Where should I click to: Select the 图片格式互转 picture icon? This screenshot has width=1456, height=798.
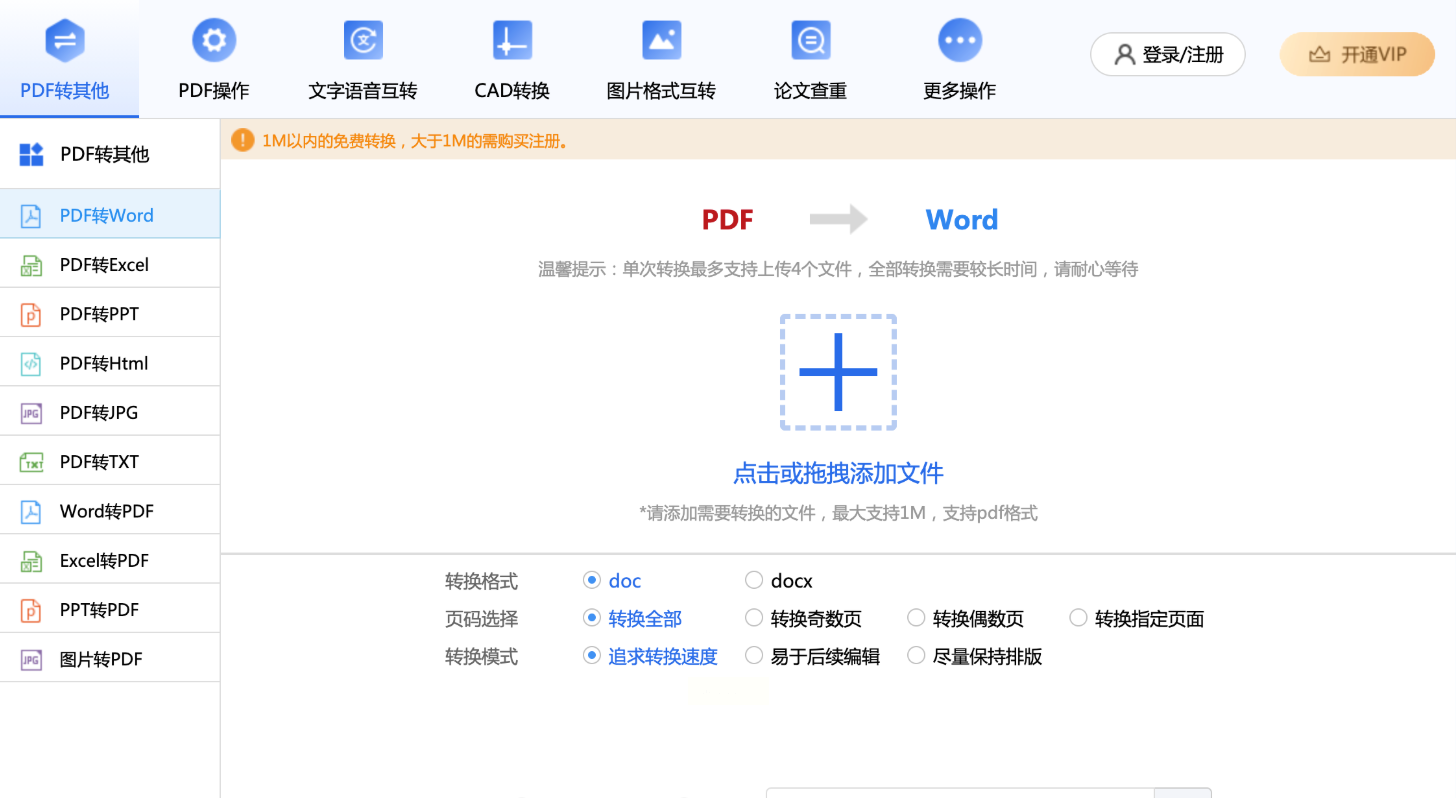point(661,41)
